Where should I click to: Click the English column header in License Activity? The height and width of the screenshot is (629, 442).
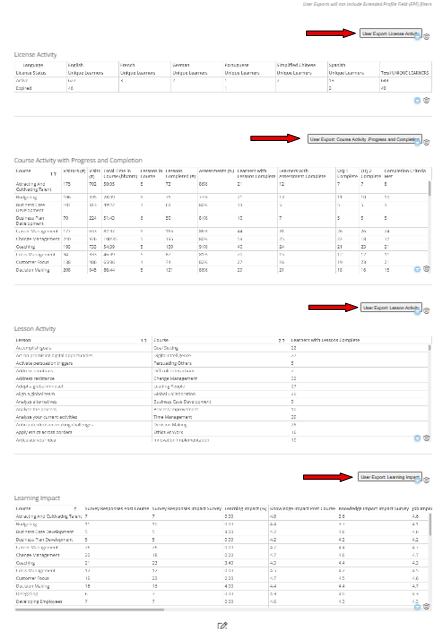click(76, 65)
